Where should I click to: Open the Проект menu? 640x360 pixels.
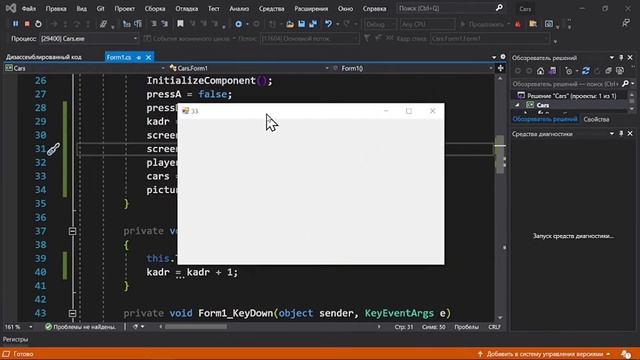tap(124, 9)
